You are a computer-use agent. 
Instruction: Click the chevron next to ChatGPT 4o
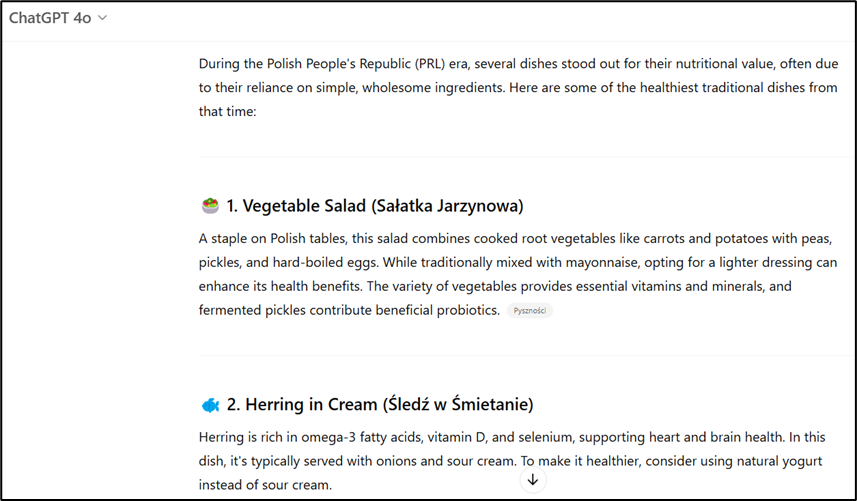102,18
